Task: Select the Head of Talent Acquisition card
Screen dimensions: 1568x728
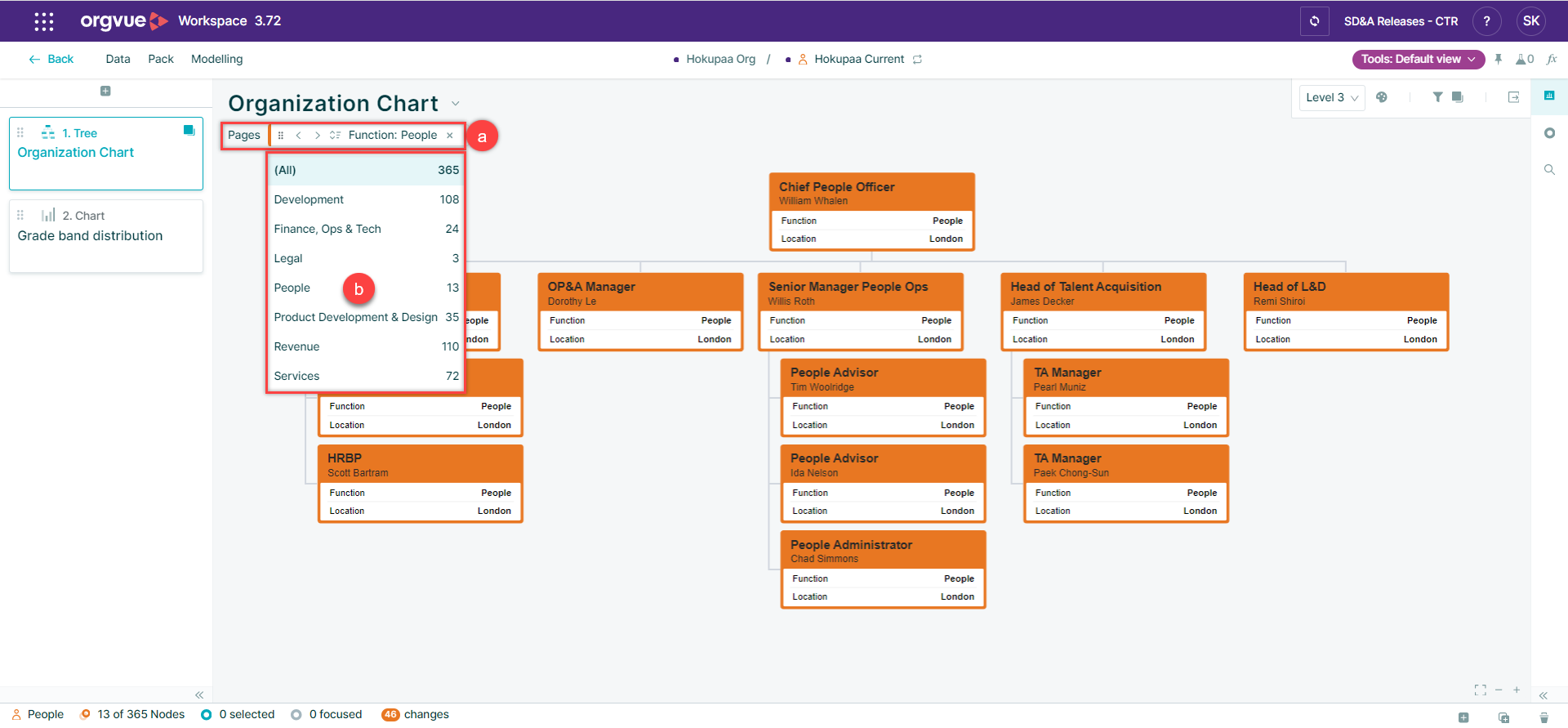Action: tap(1103, 312)
